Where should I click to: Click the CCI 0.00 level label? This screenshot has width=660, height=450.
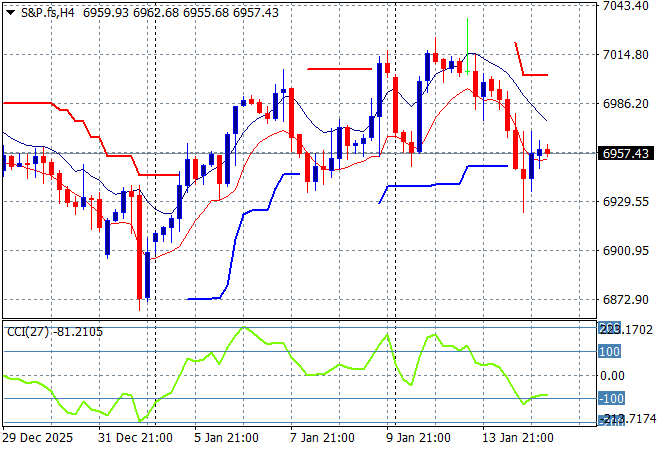(612, 375)
